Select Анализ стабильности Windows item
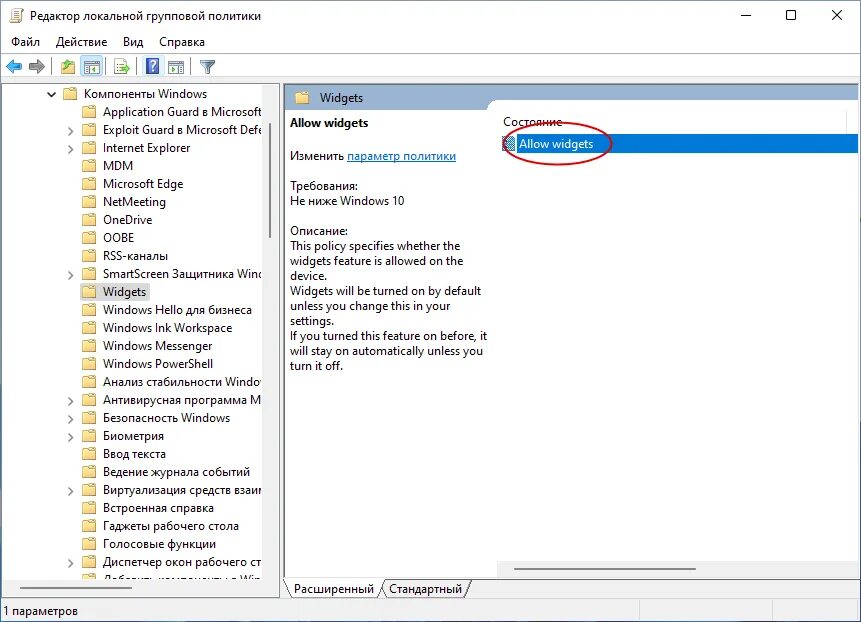The height and width of the screenshot is (622, 861). pyautogui.click(x=182, y=382)
